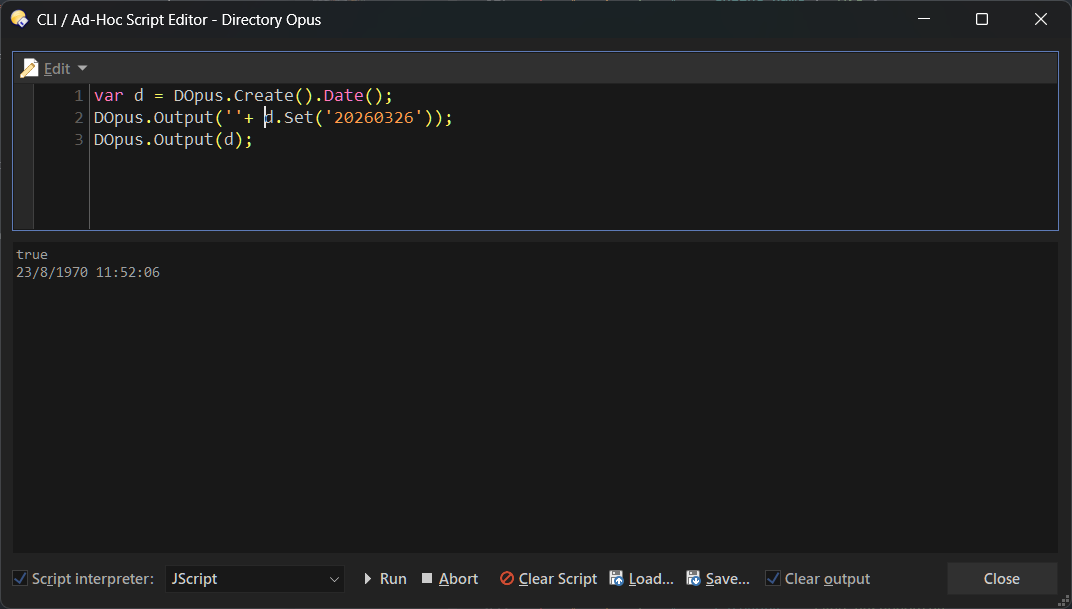Click line number 3 in the gutter
The width and height of the screenshot is (1072, 609).
[x=78, y=140]
